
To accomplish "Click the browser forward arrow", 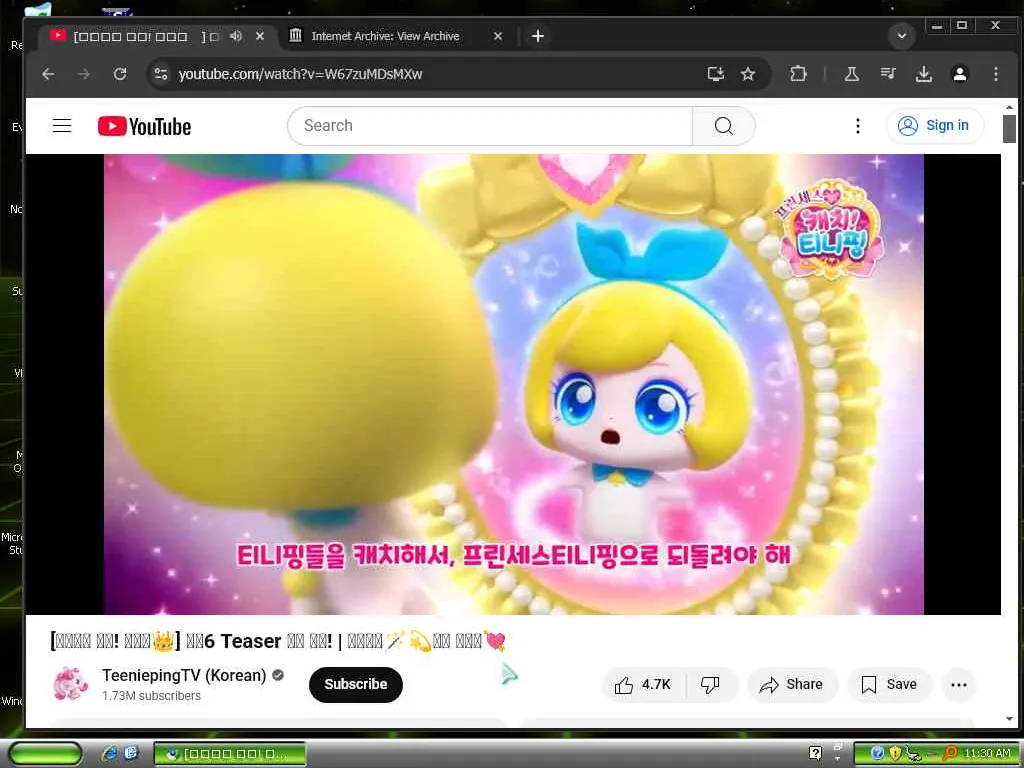I will click(84, 74).
